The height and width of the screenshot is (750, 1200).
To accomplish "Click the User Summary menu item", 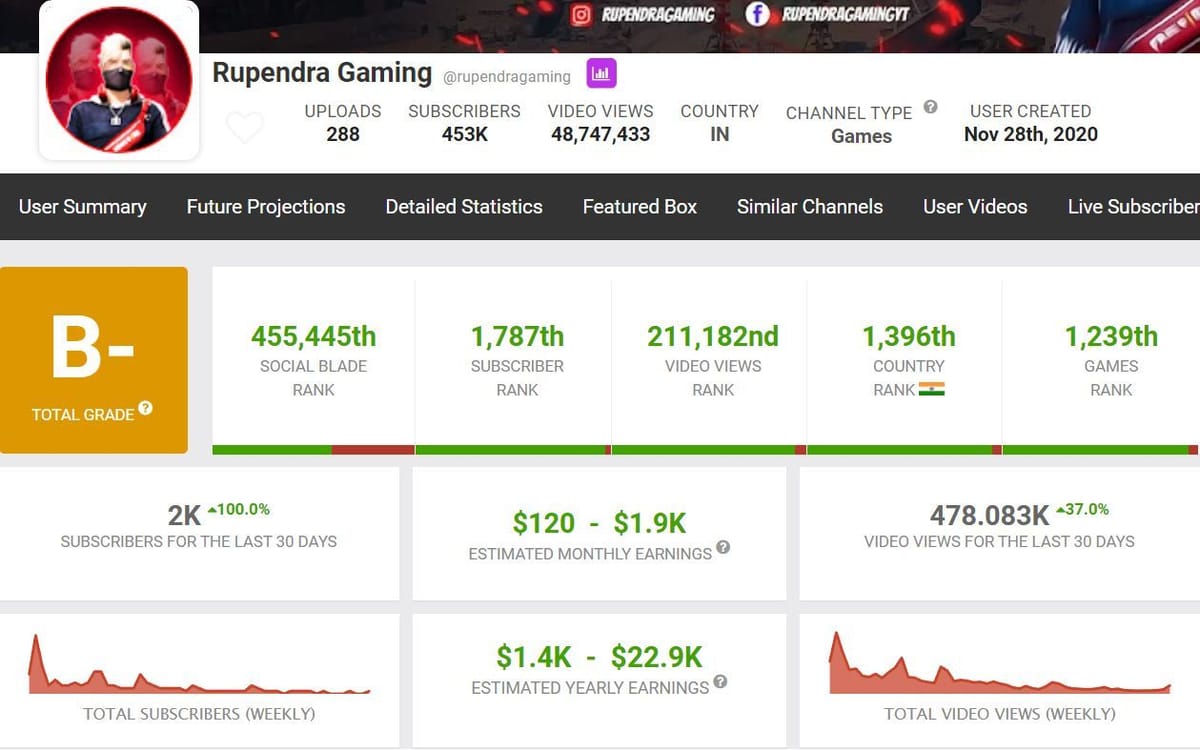I will [x=83, y=207].
